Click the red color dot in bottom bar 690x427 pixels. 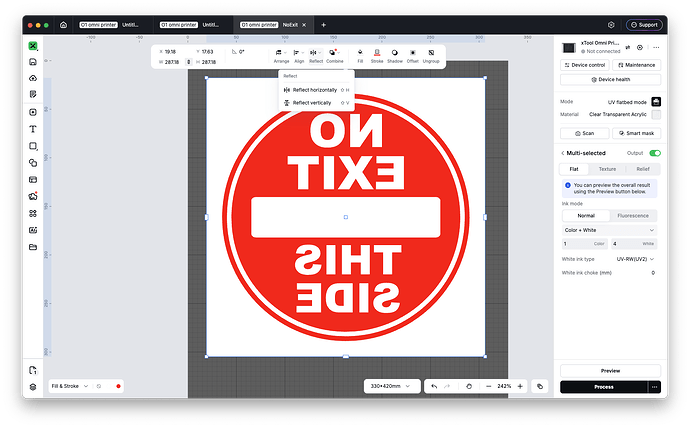point(118,386)
